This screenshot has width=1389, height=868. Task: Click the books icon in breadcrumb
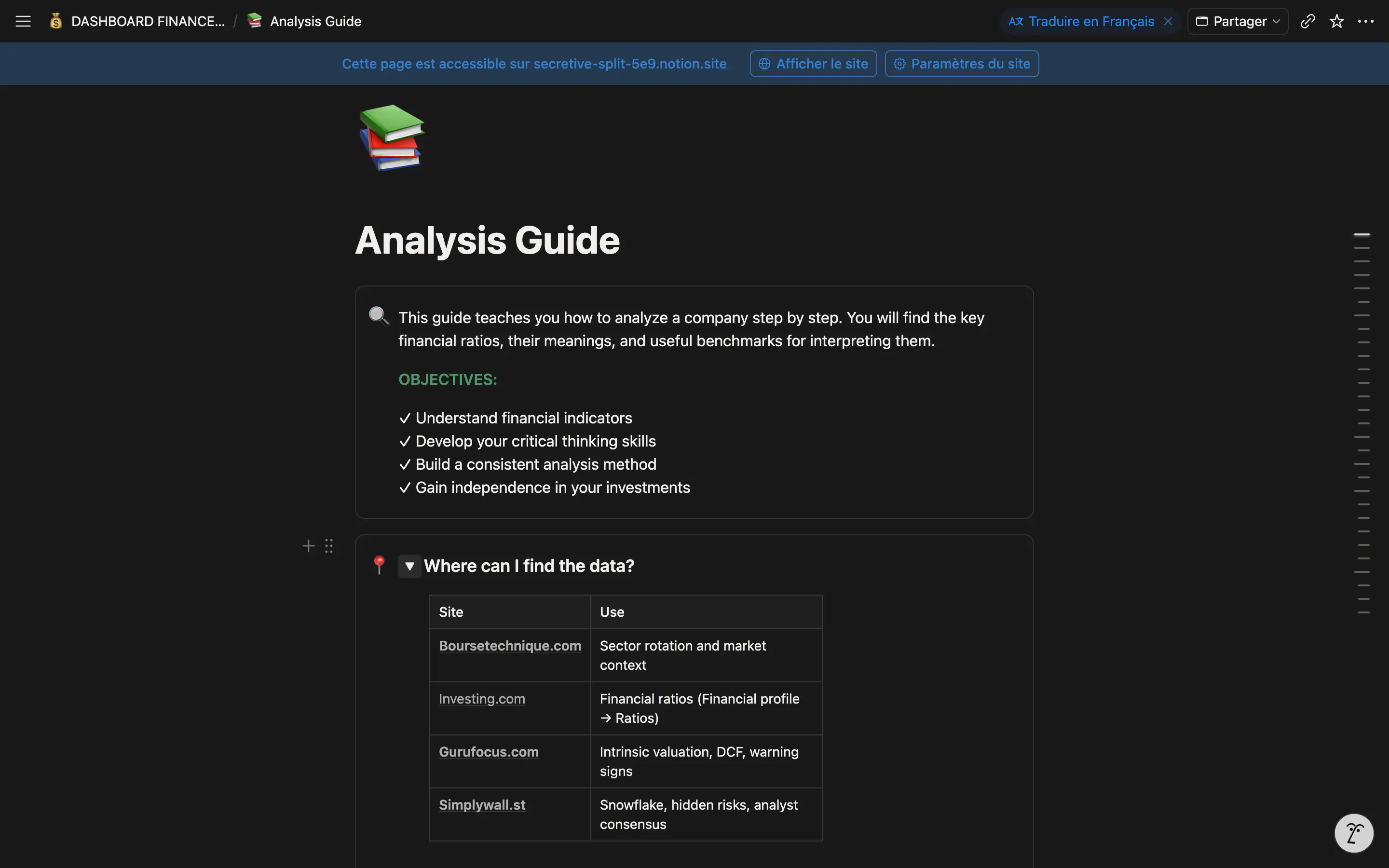pyautogui.click(x=254, y=21)
